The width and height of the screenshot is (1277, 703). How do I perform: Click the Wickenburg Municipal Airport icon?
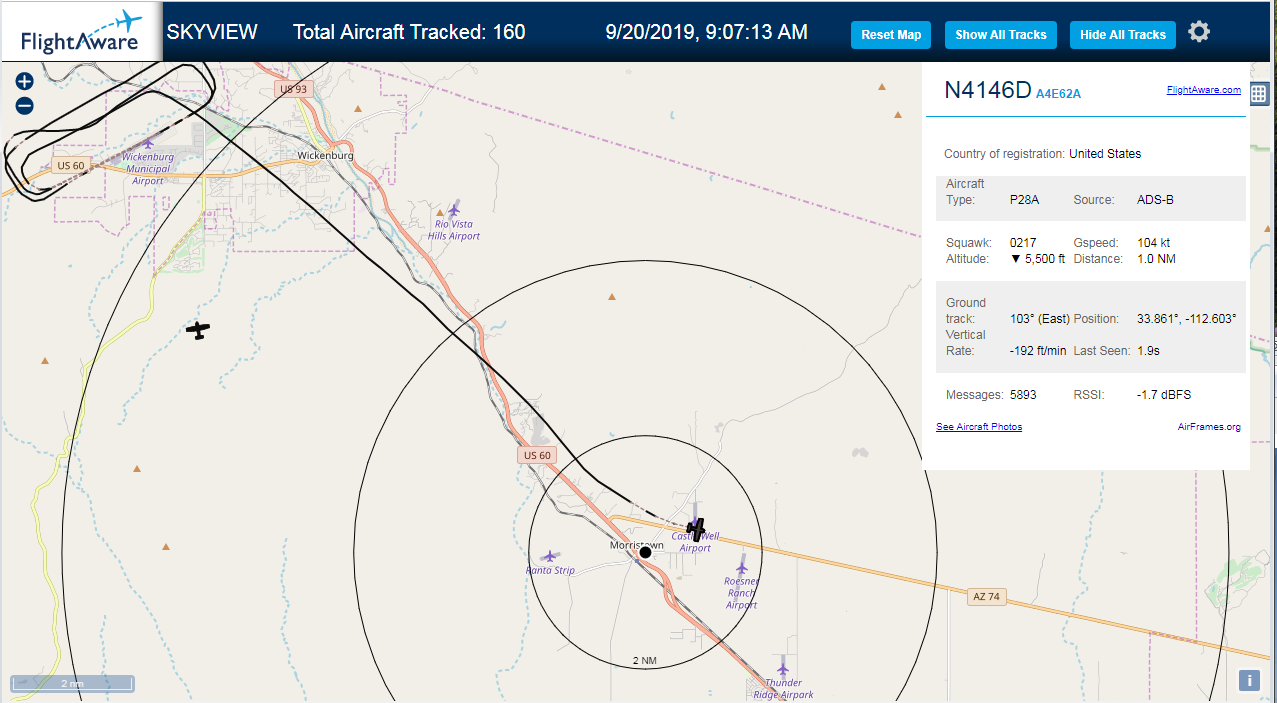150,143
